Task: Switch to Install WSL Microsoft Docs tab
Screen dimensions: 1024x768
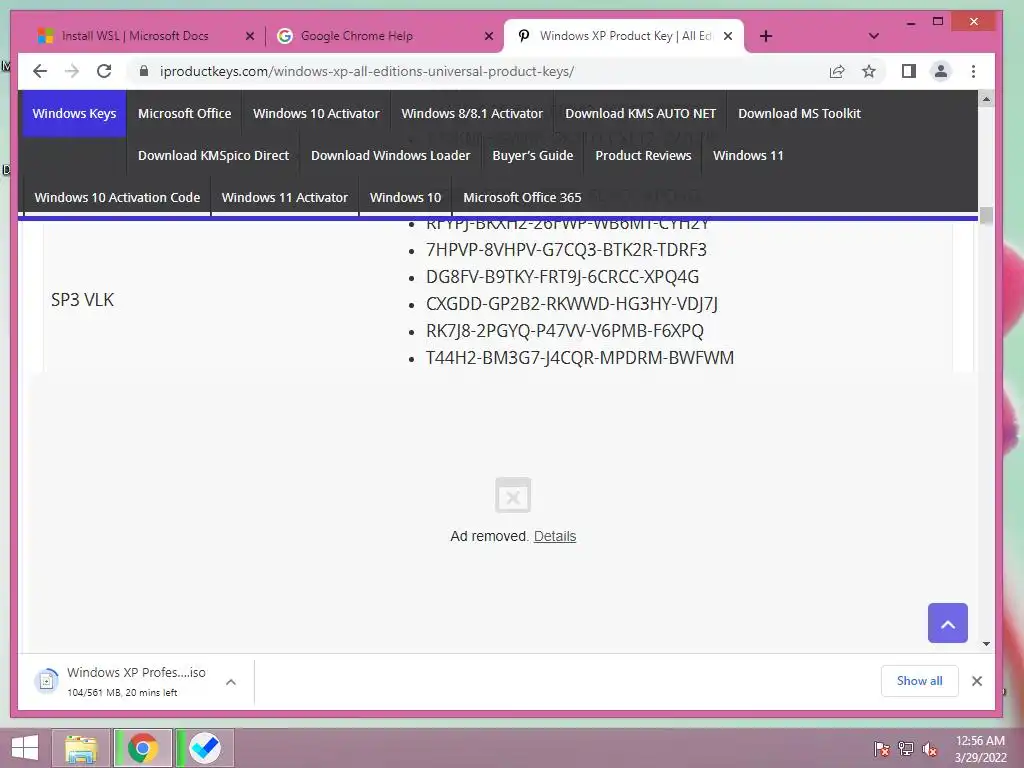Action: click(x=144, y=36)
